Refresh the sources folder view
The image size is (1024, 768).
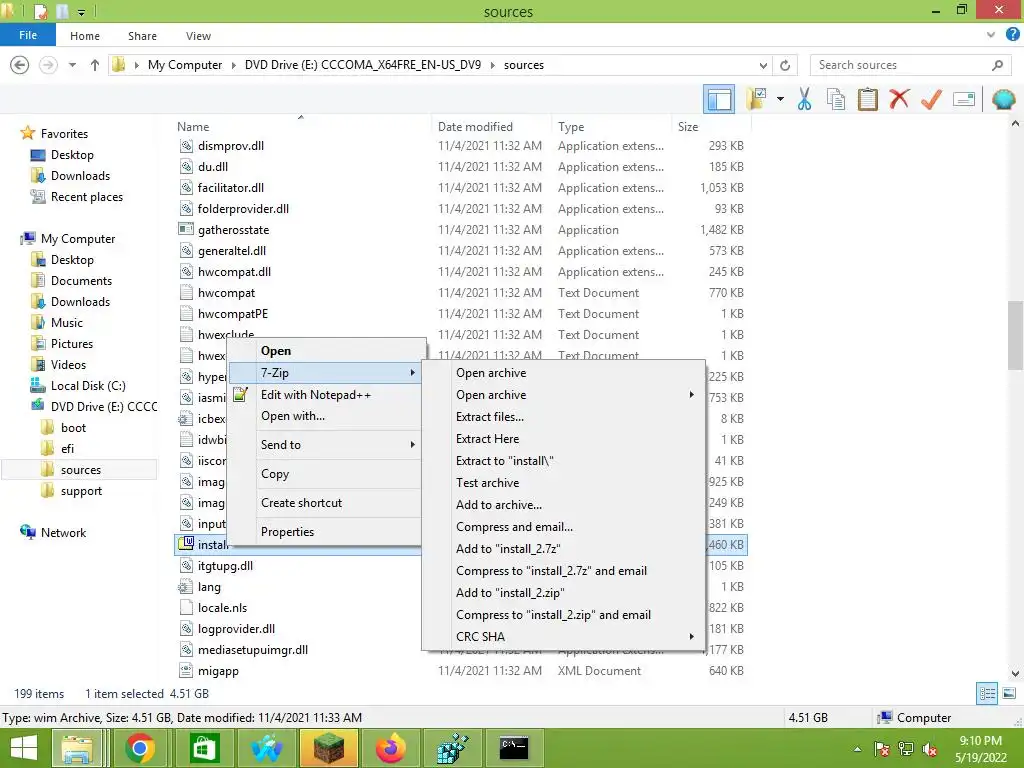(785, 65)
